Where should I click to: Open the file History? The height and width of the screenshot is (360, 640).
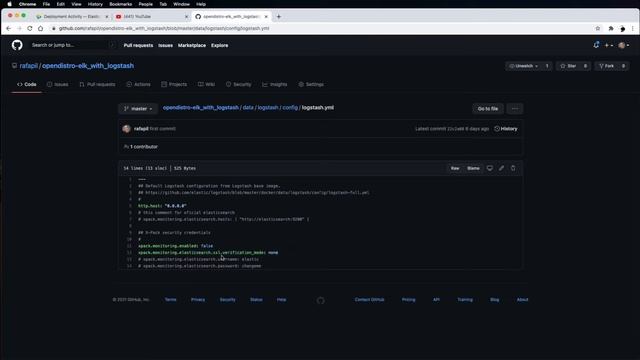(x=506, y=129)
